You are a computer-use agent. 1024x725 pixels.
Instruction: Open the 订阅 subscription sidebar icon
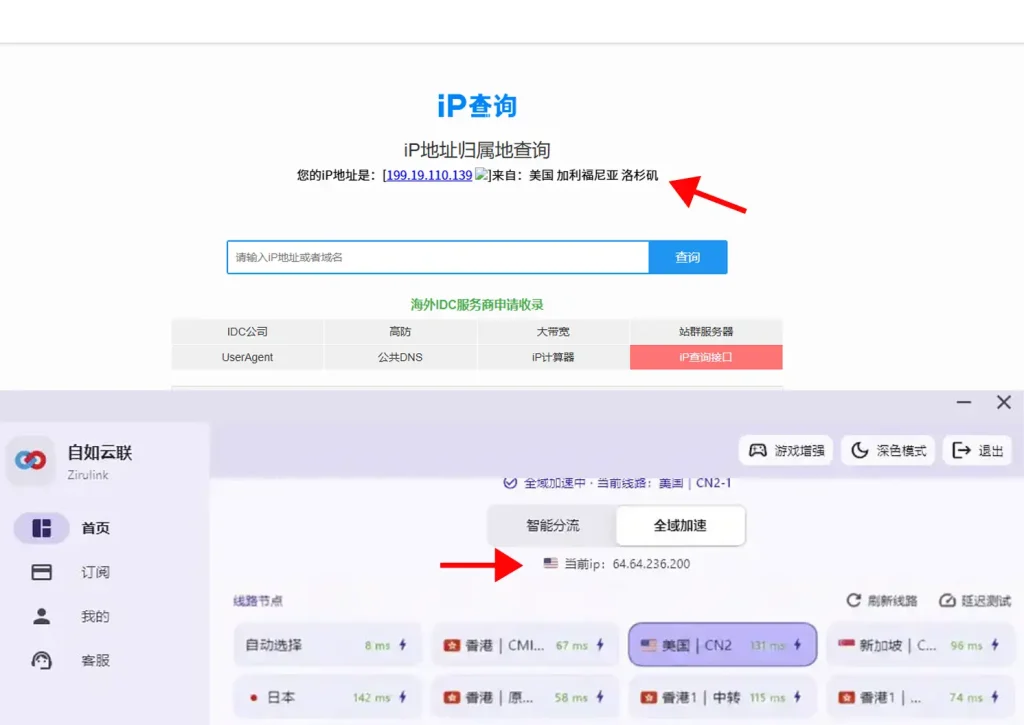[42, 572]
